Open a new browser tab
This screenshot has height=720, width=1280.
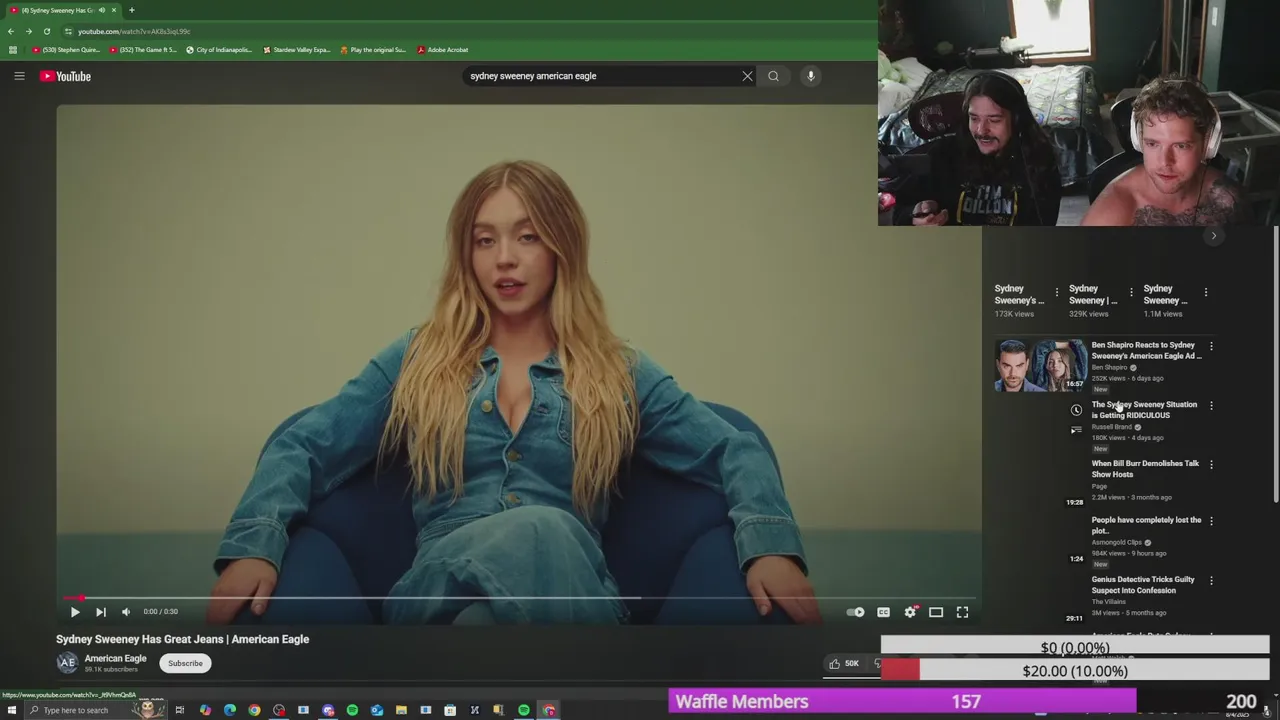pyautogui.click(x=131, y=10)
